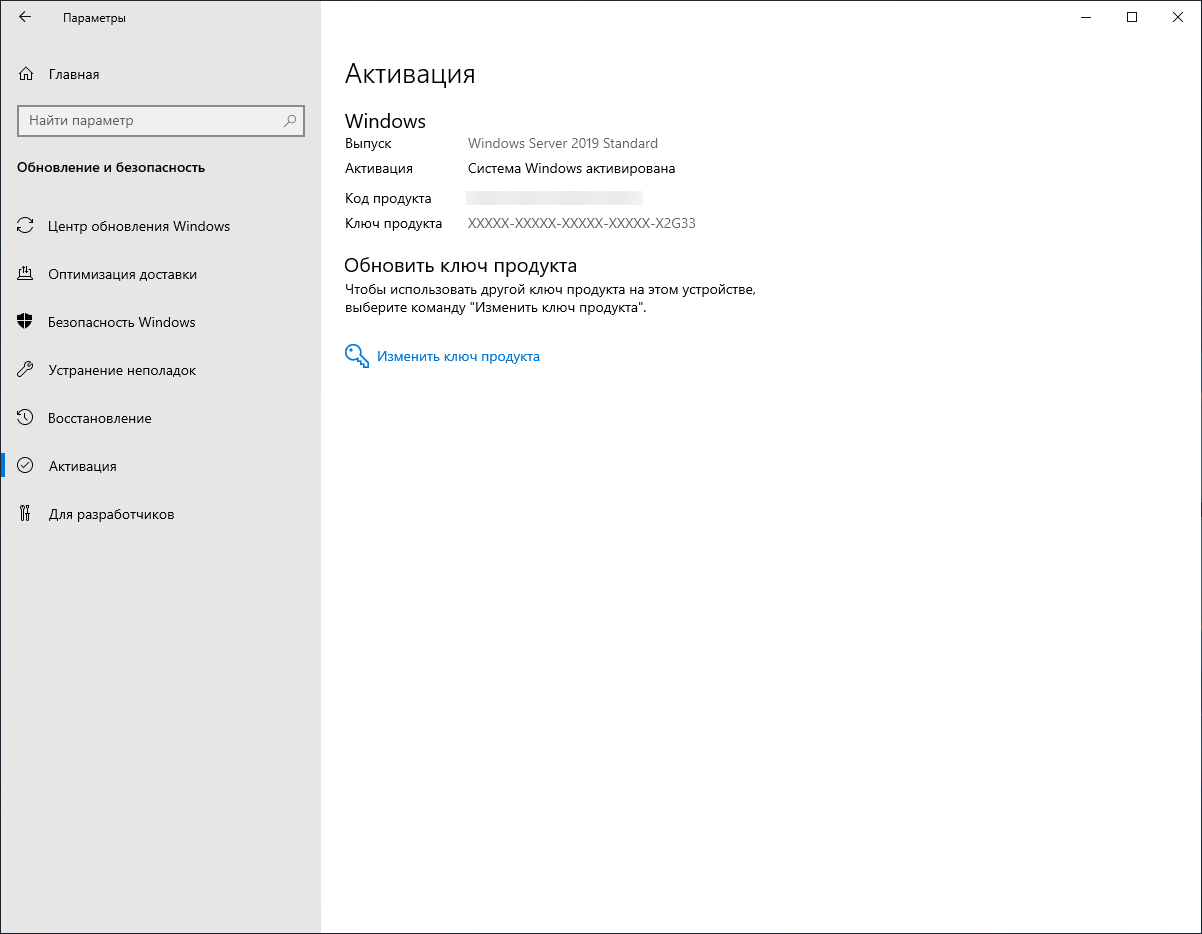Close the Параметры window
The width and height of the screenshot is (1202, 934).
point(1178,17)
